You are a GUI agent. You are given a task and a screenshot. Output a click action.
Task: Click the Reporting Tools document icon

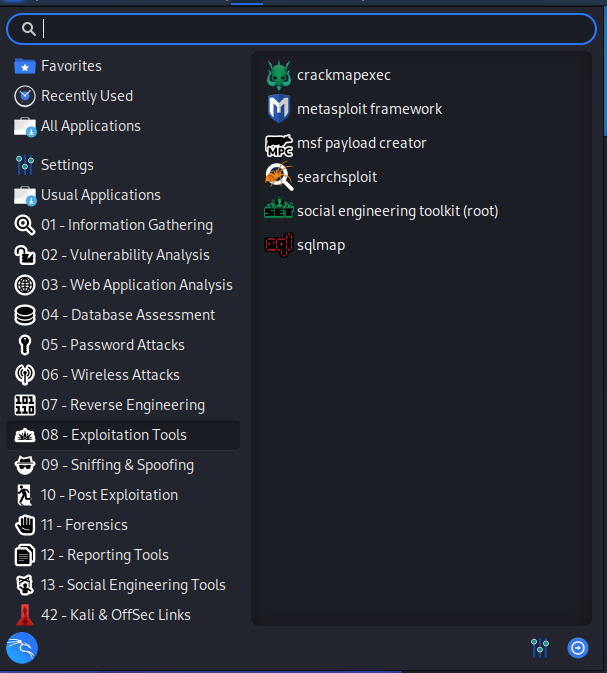[25, 555]
